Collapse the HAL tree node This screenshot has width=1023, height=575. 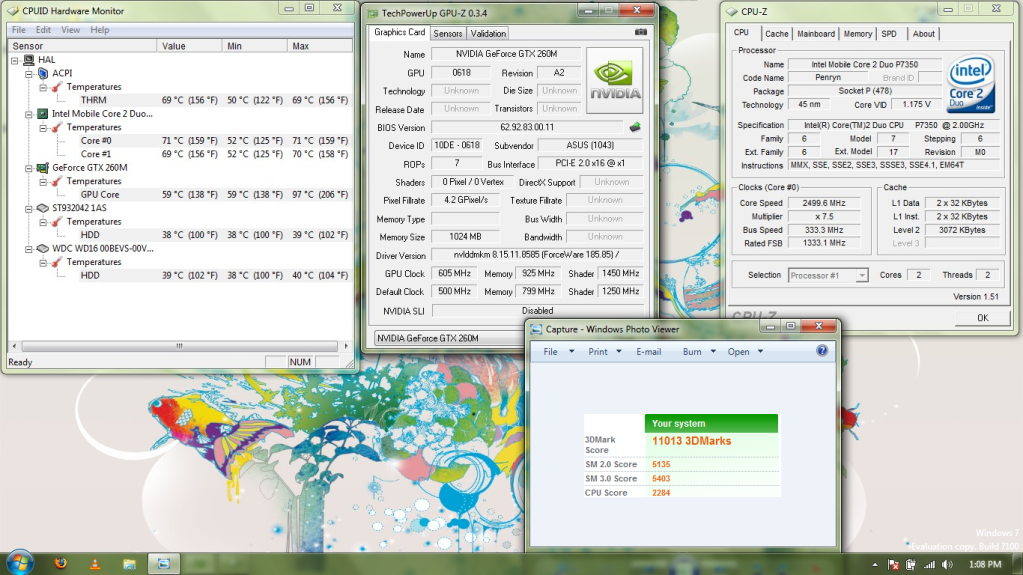14,60
